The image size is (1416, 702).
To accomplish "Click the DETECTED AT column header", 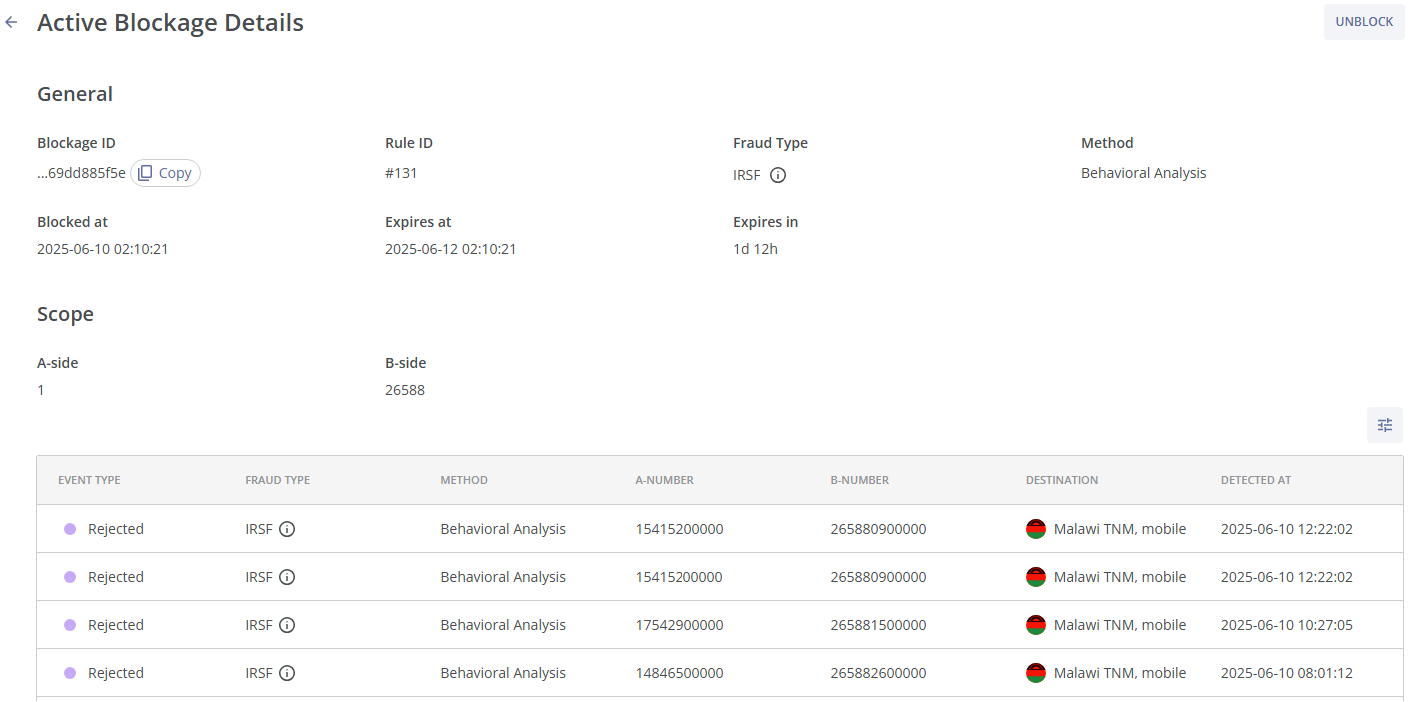I will [1255, 480].
